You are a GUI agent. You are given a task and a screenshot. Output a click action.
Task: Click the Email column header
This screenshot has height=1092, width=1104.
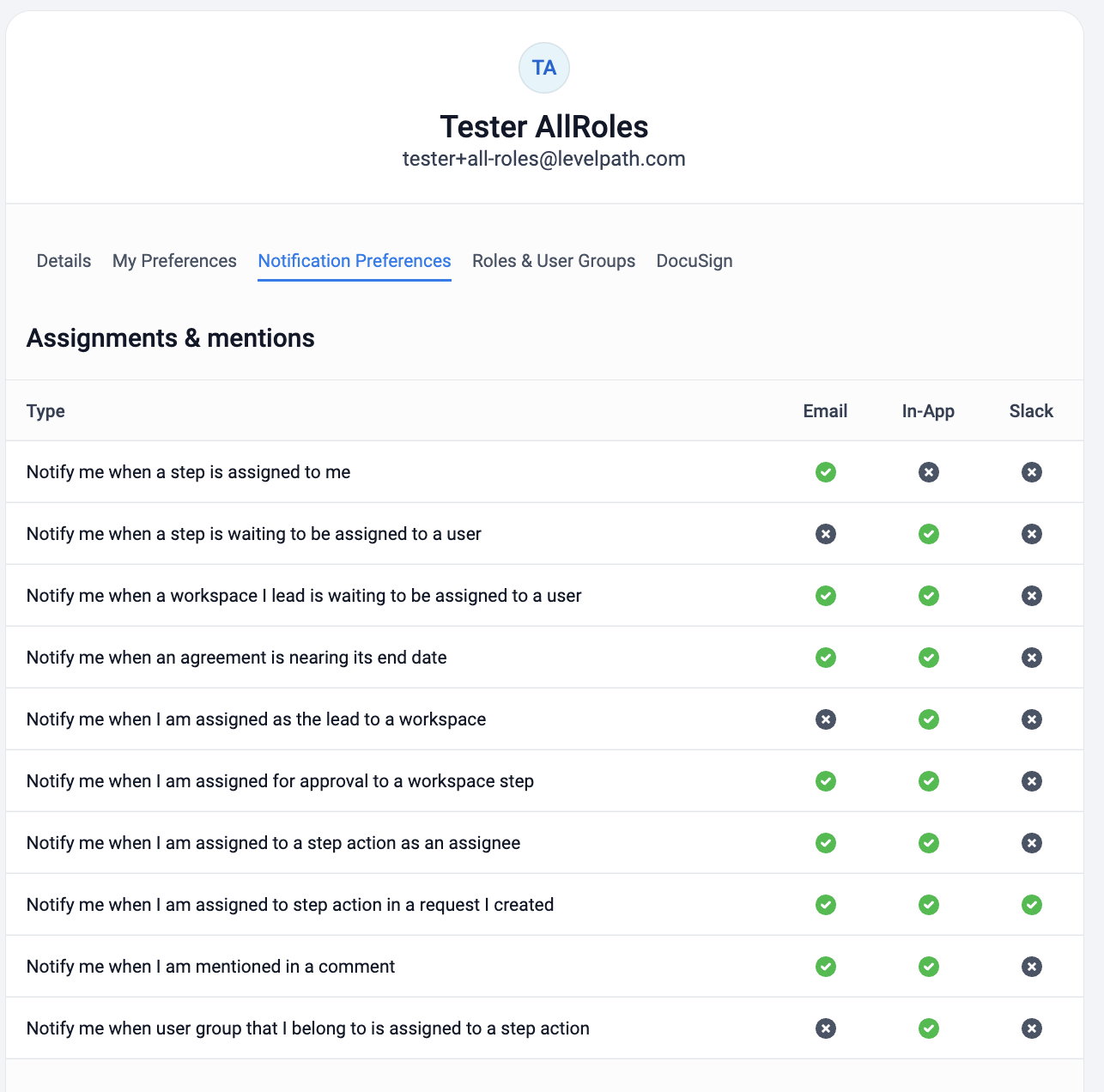pyautogui.click(x=825, y=411)
